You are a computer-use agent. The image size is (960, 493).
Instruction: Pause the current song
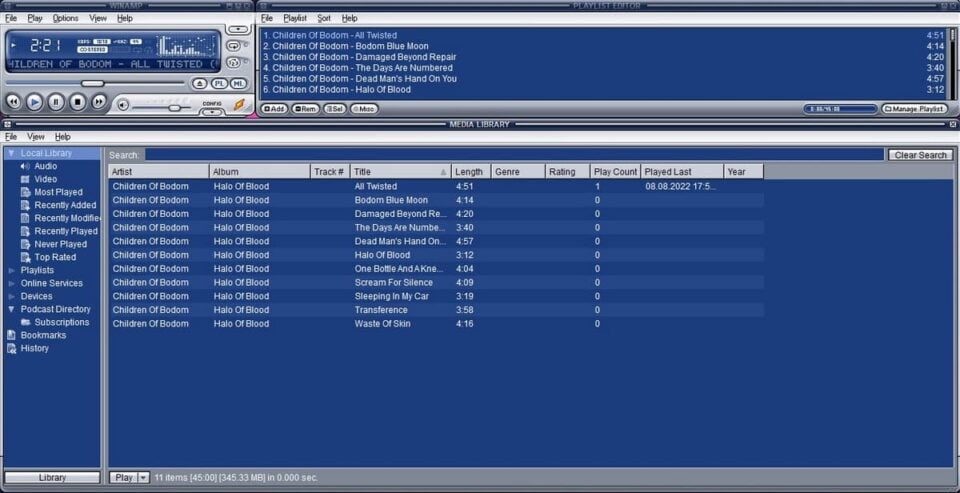point(56,102)
